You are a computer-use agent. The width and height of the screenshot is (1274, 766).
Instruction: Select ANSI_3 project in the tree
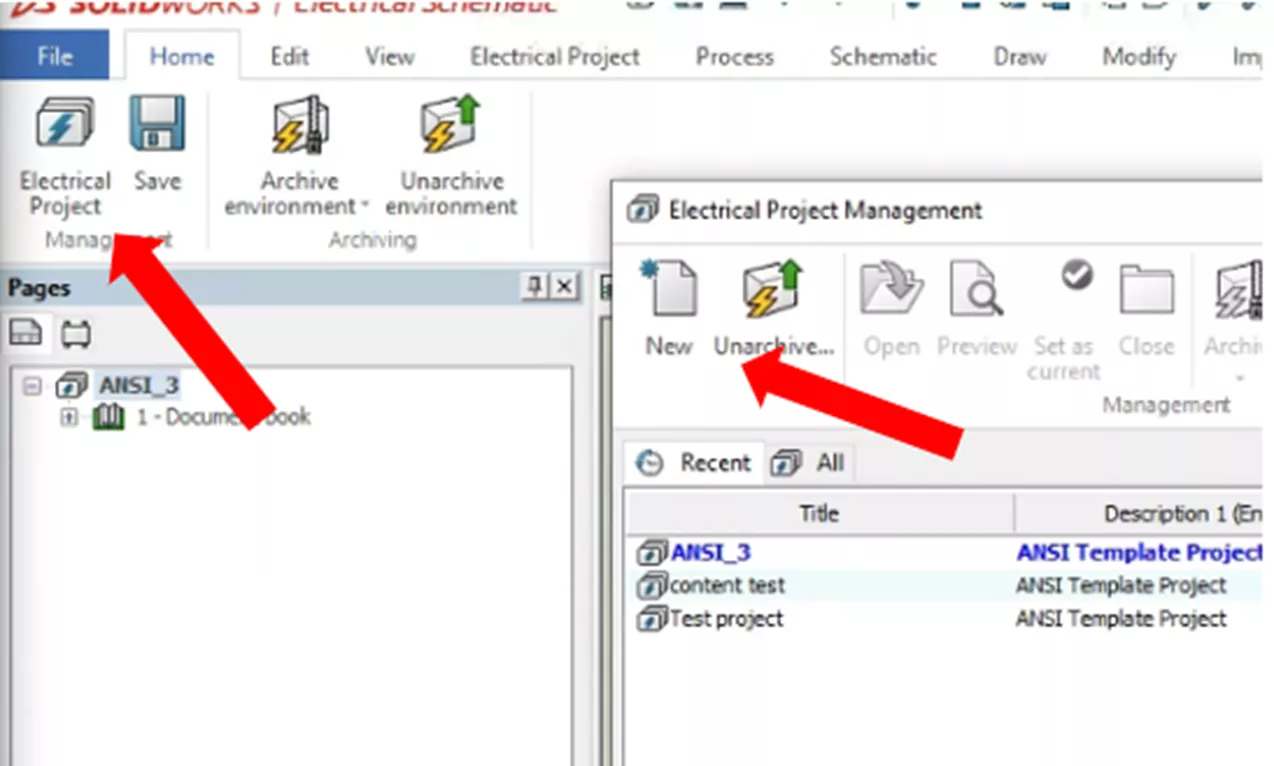pos(139,386)
